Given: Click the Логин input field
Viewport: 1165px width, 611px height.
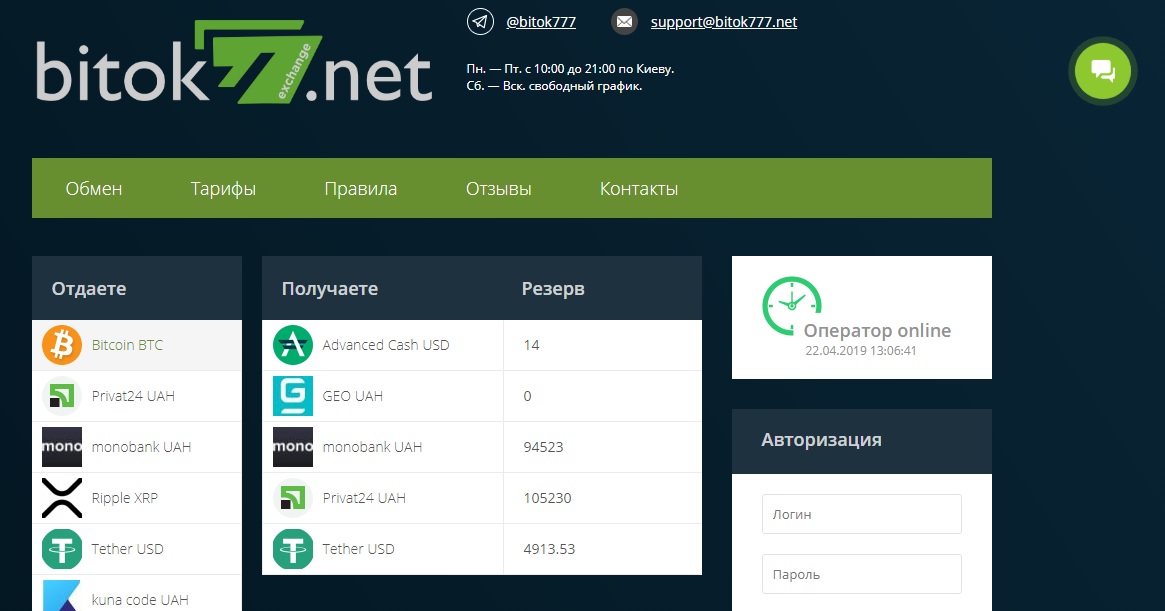Looking at the screenshot, I should [x=862, y=514].
